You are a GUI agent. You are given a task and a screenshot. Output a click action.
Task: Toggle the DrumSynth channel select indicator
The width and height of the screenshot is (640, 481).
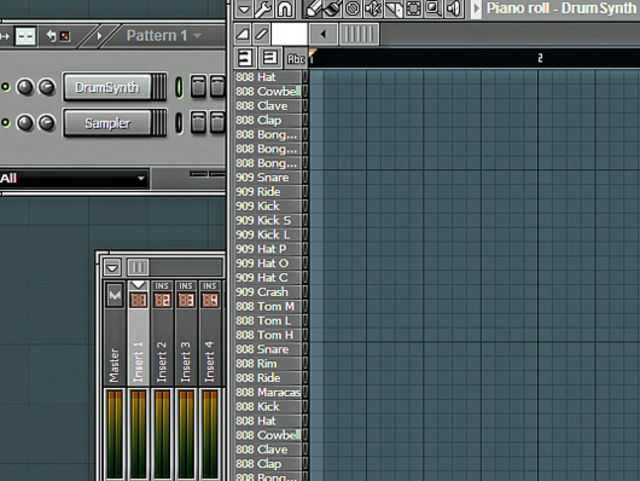pos(179,87)
